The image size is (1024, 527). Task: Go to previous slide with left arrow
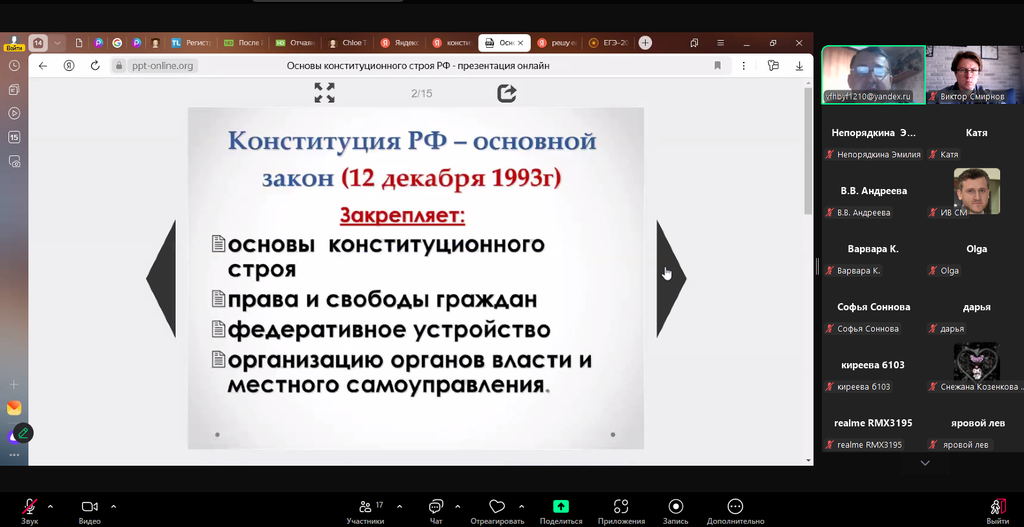point(161,278)
